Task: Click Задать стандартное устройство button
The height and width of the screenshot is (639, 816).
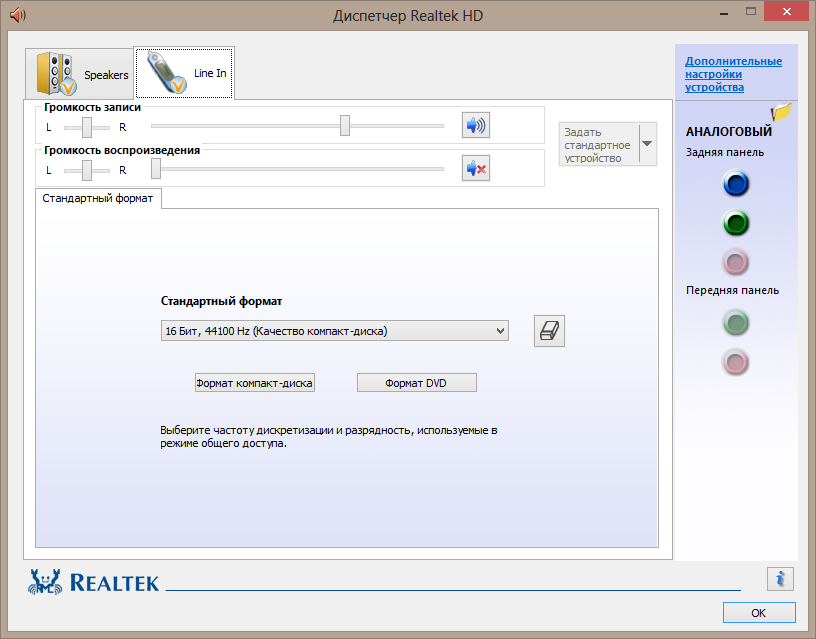Action: [x=598, y=145]
